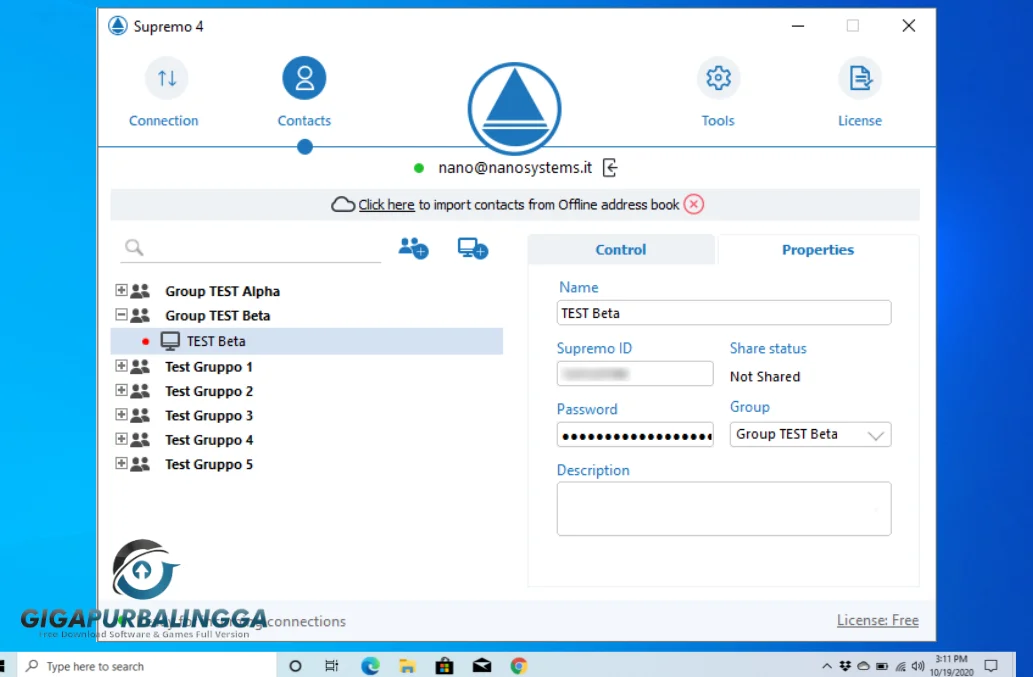Screen dimensions: 1033x677
Task: Click the 'Not Shared' share status text
Action: (x=765, y=377)
